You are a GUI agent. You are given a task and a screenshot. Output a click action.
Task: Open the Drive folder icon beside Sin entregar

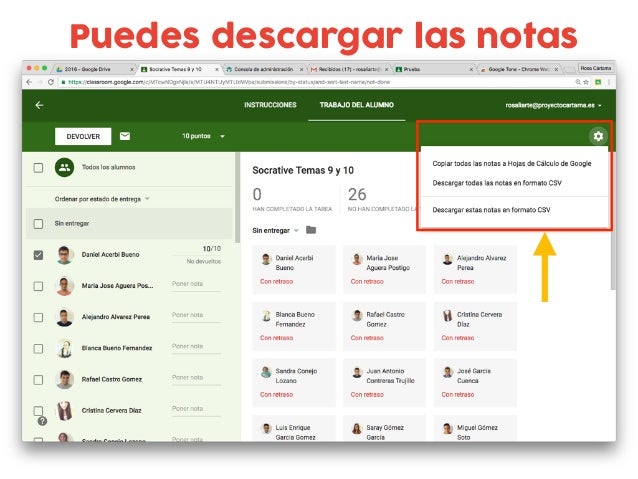pyautogui.click(x=311, y=230)
